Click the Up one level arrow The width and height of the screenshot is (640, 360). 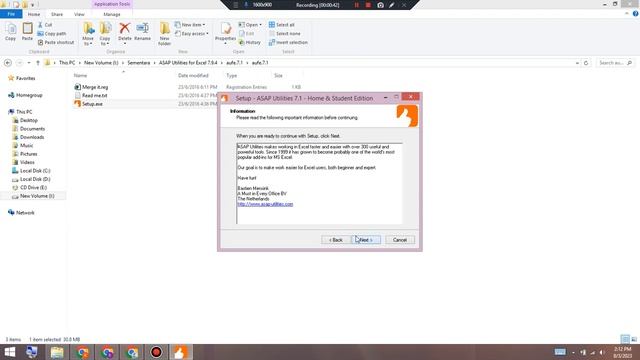click(38, 63)
